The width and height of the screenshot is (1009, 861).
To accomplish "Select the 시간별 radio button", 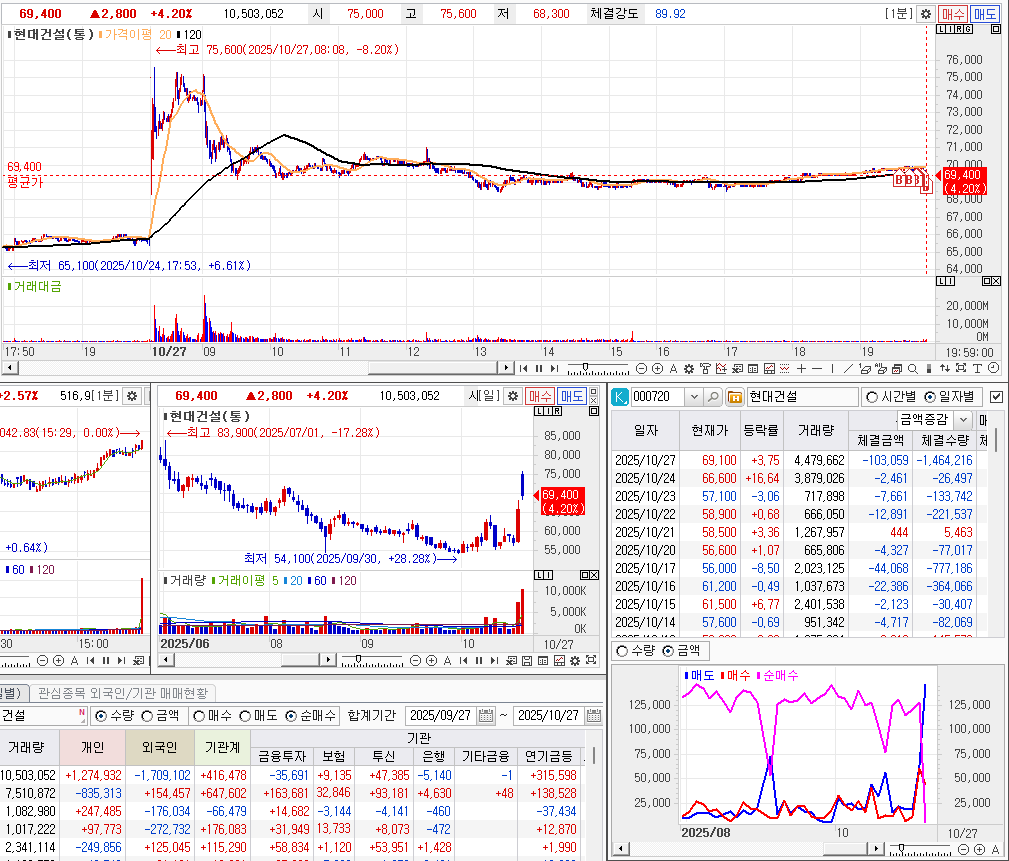I will pyautogui.click(x=871, y=397).
